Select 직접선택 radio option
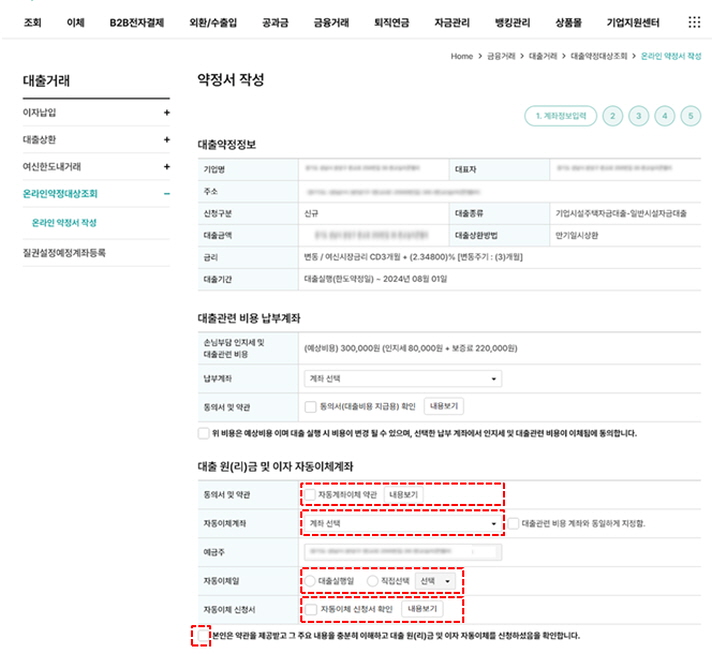This screenshot has height=654, width=712. tap(373, 580)
